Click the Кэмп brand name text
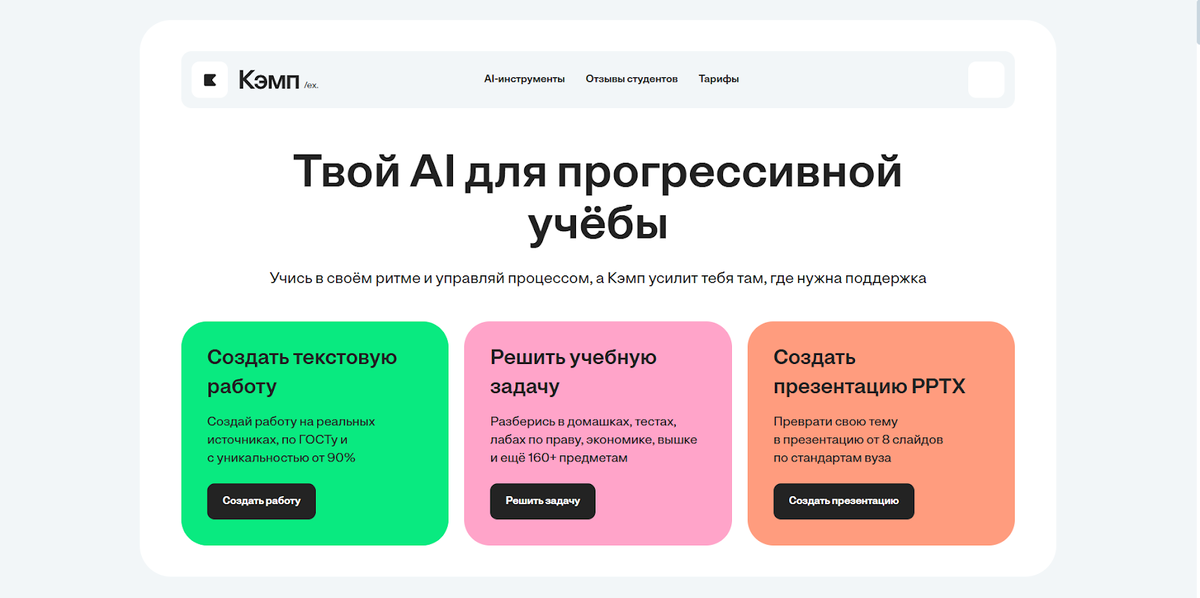Viewport: 1200px width, 598px height. [x=269, y=80]
